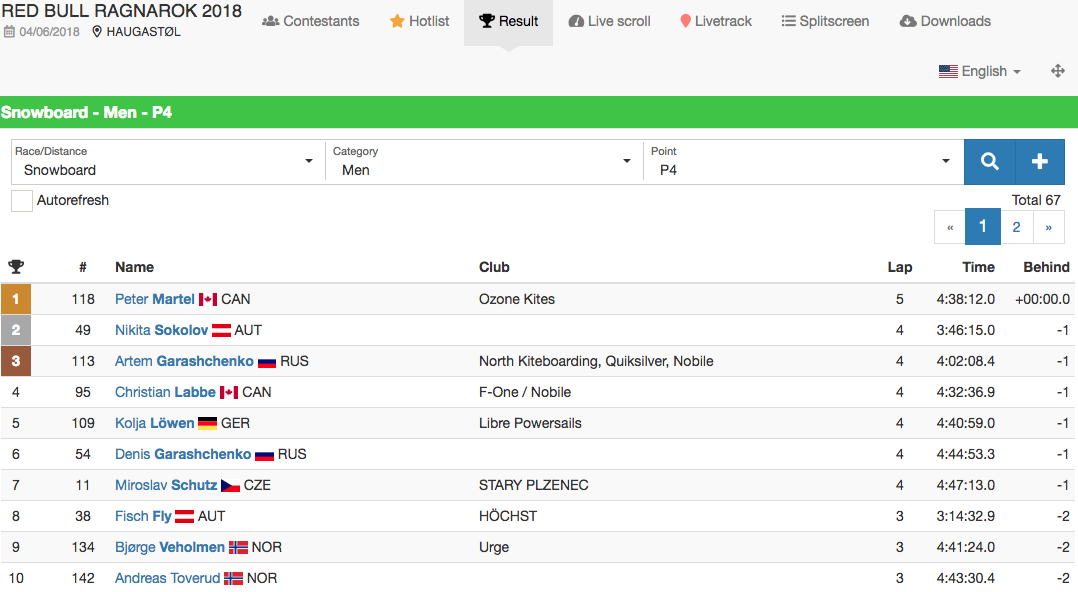Click the plus add button
Screen dimensions: 1078x592
coord(1040,162)
